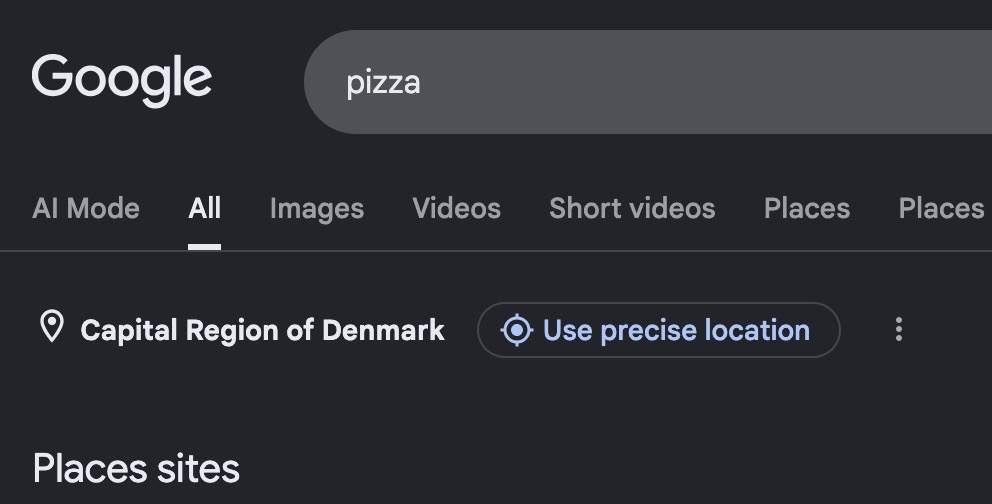Focus the empty area of search field
This screenshot has width=992, height=504.
(x=702, y=82)
